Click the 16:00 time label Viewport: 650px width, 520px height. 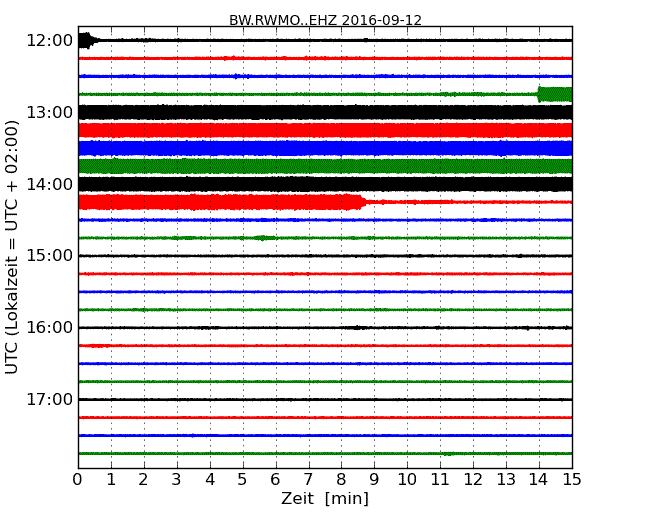[50, 328]
